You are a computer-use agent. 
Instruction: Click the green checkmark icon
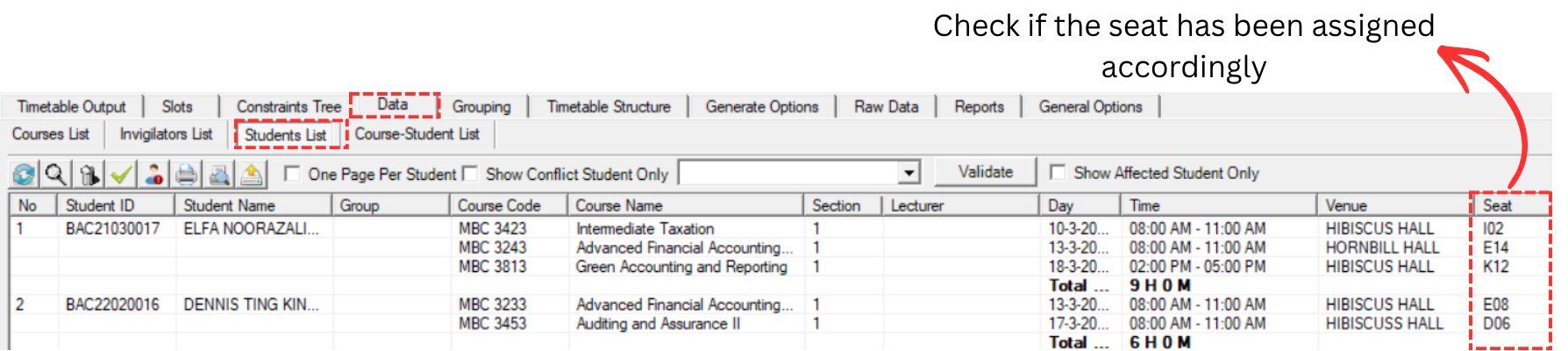coord(121,175)
